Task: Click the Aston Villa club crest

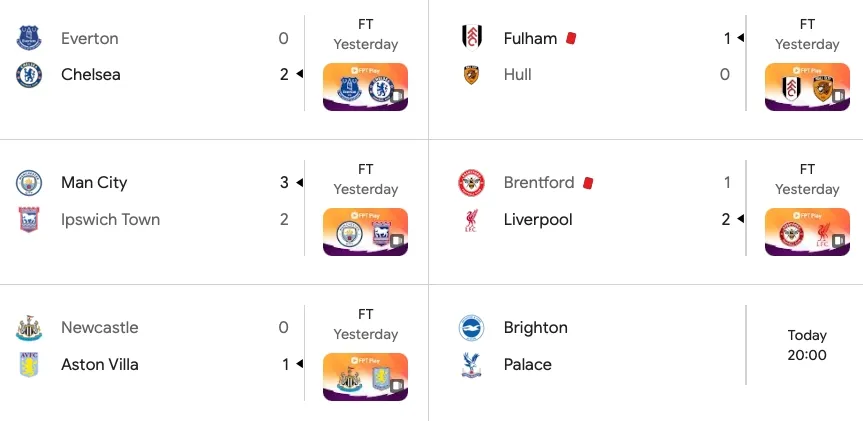Action: (29, 364)
